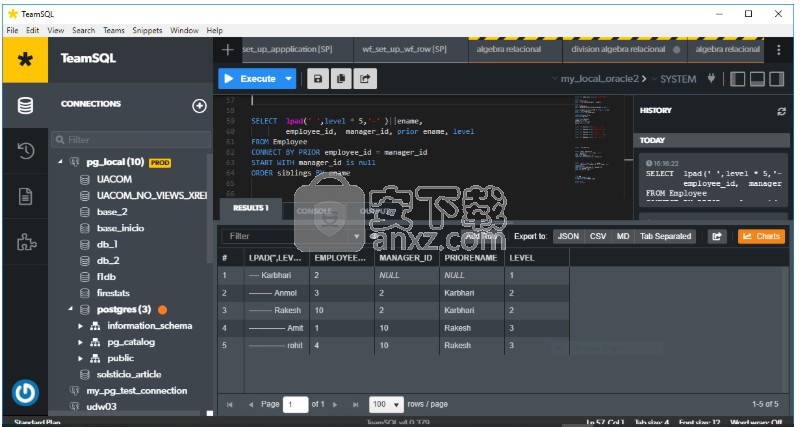The width and height of the screenshot is (805, 427).
Task: Toggle the bottom panel layout
Action: click(x=757, y=79)
